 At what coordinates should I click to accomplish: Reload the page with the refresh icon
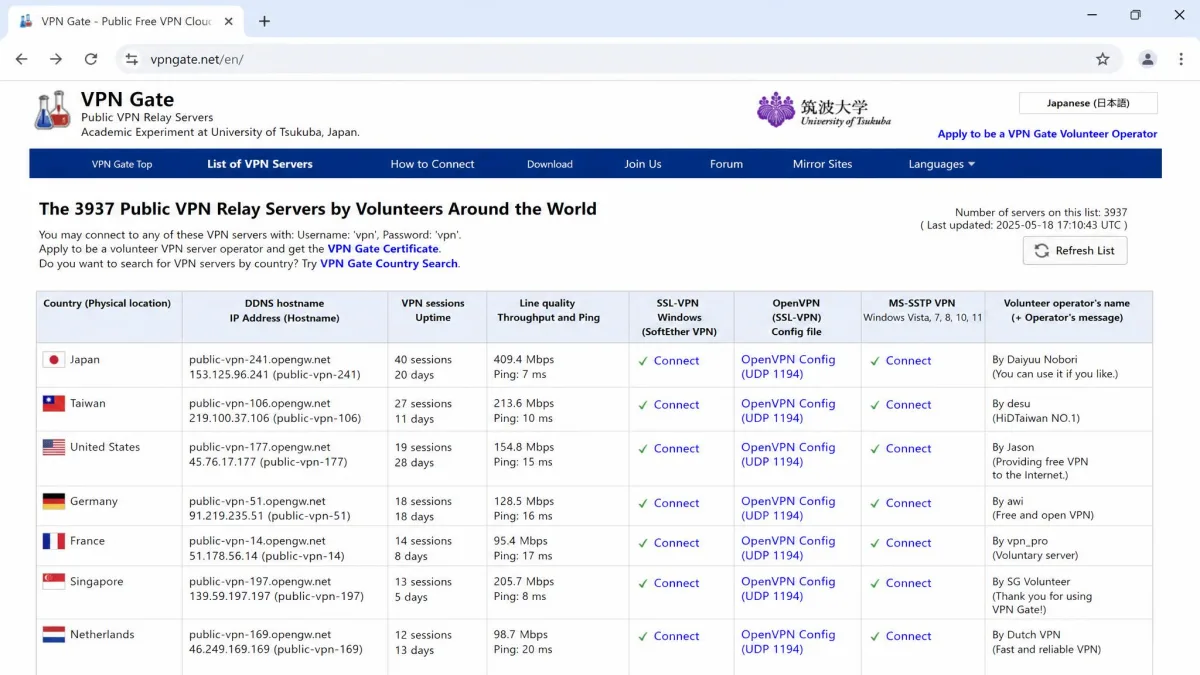(x=90, y=59)
